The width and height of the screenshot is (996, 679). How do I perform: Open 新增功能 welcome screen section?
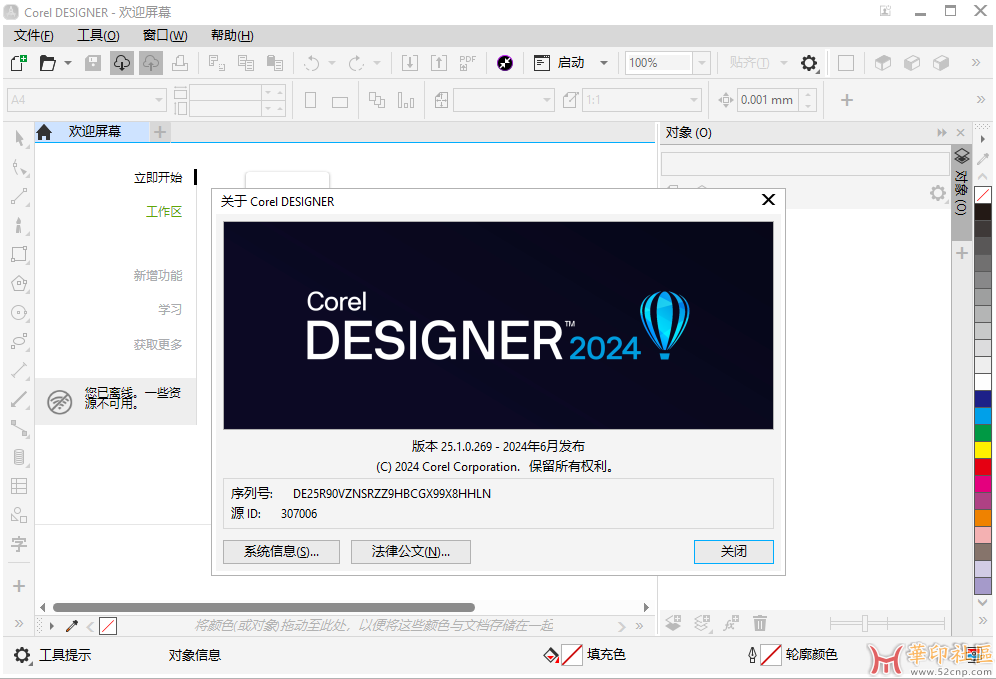[158, 275]
